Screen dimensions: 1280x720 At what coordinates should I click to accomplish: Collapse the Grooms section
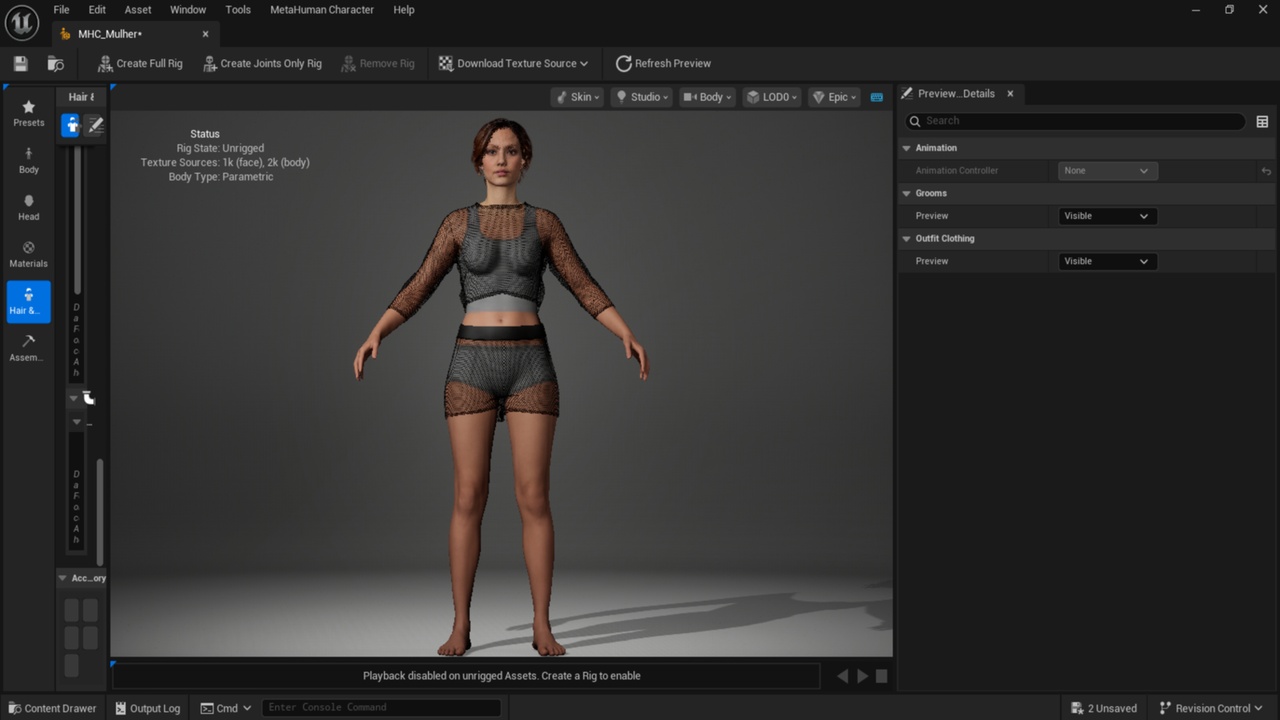907,193
